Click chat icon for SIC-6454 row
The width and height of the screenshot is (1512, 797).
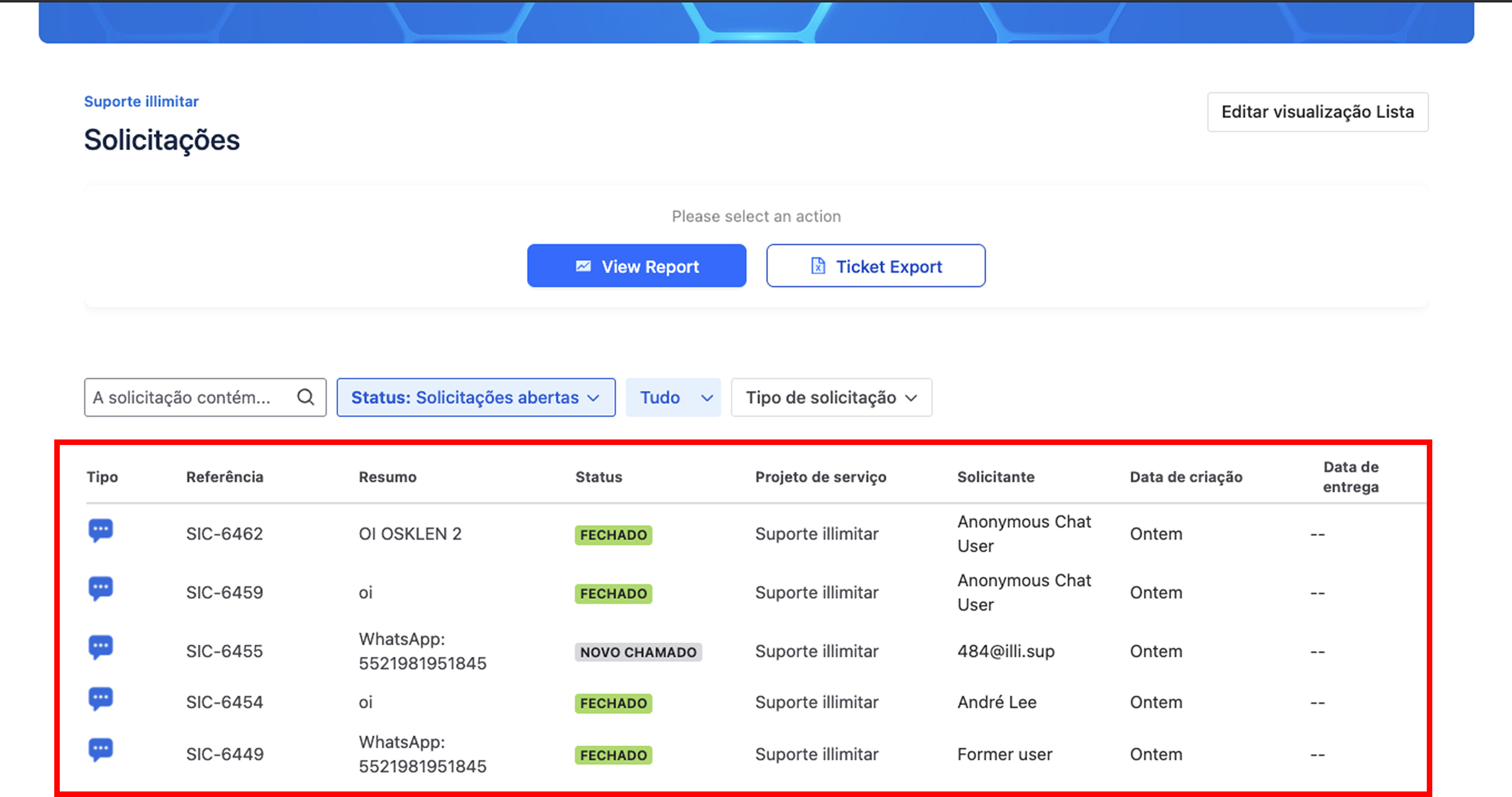100,699
